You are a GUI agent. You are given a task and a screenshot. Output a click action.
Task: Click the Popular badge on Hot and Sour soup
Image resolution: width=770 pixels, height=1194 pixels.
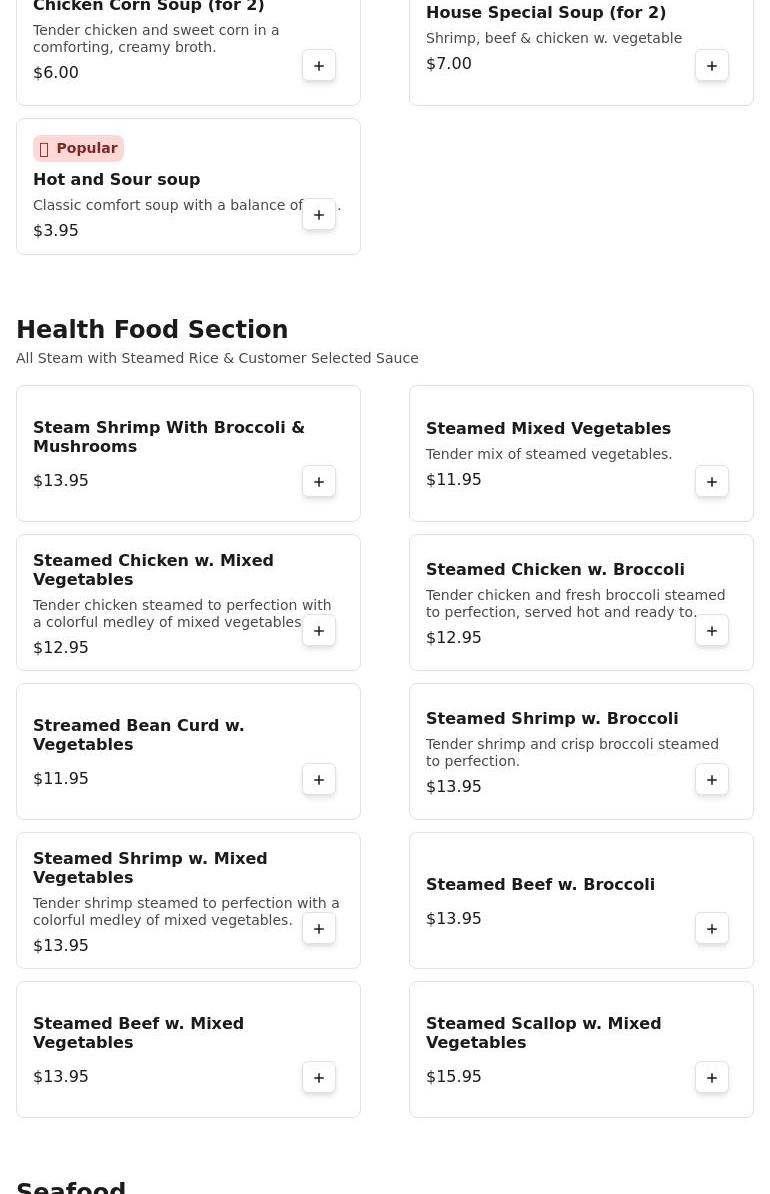pyautogui.click(x=78, y=149)
